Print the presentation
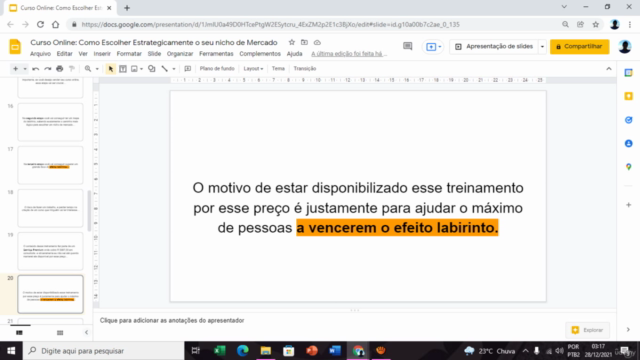This screenshot has height=360, width=640. pyautogui.click(x=60, y=69)
